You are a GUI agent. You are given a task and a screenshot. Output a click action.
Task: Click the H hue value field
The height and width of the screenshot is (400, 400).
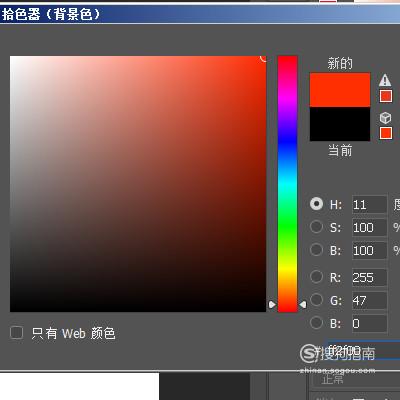(370, 204)
